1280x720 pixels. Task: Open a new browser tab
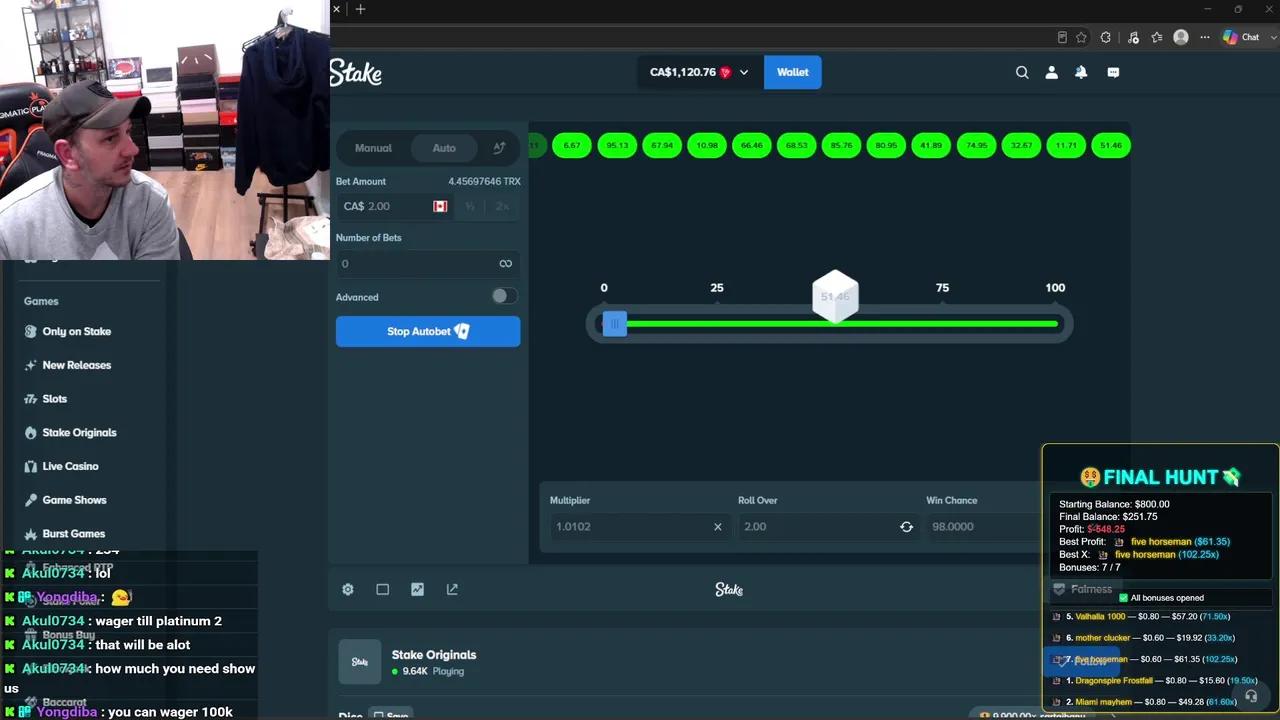[x=360, y=9]
